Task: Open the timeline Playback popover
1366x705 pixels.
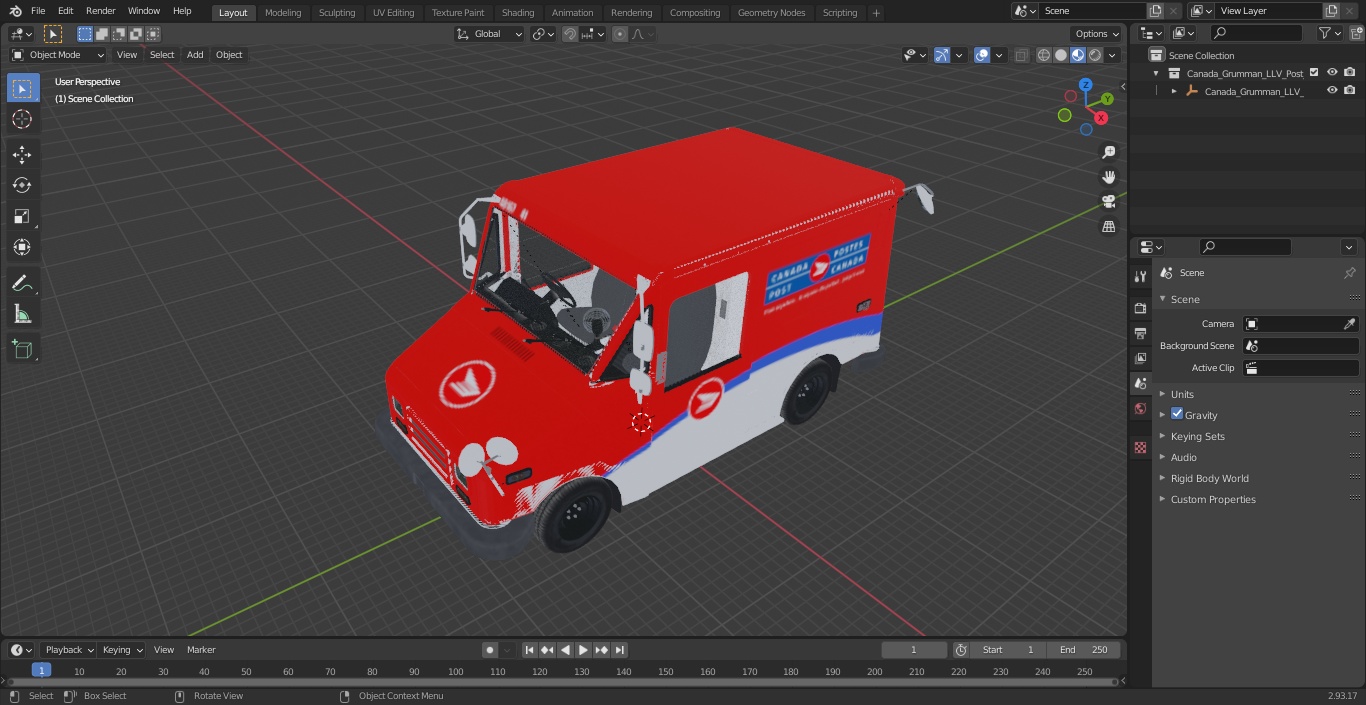Action: point(69,650)
